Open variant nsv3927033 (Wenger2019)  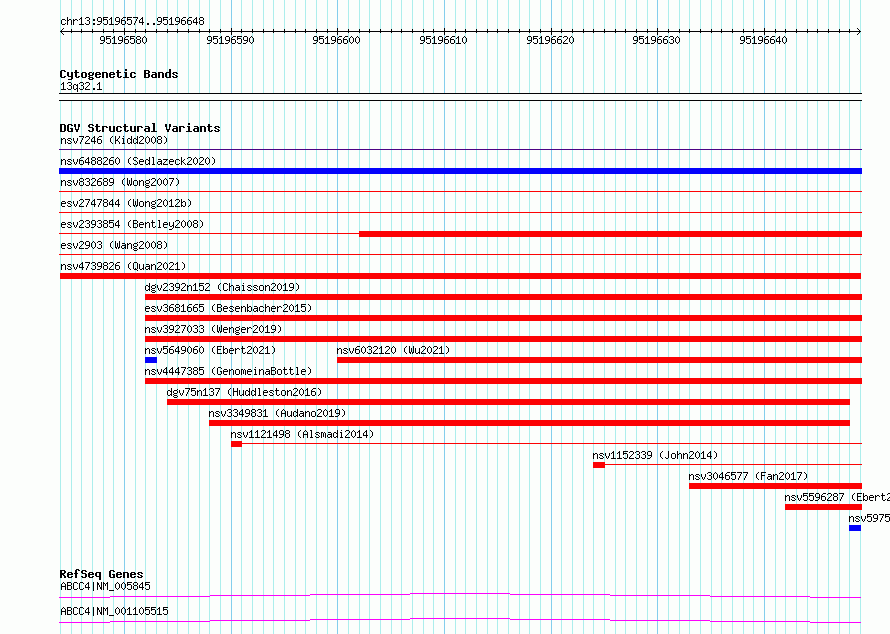(213, 329)
